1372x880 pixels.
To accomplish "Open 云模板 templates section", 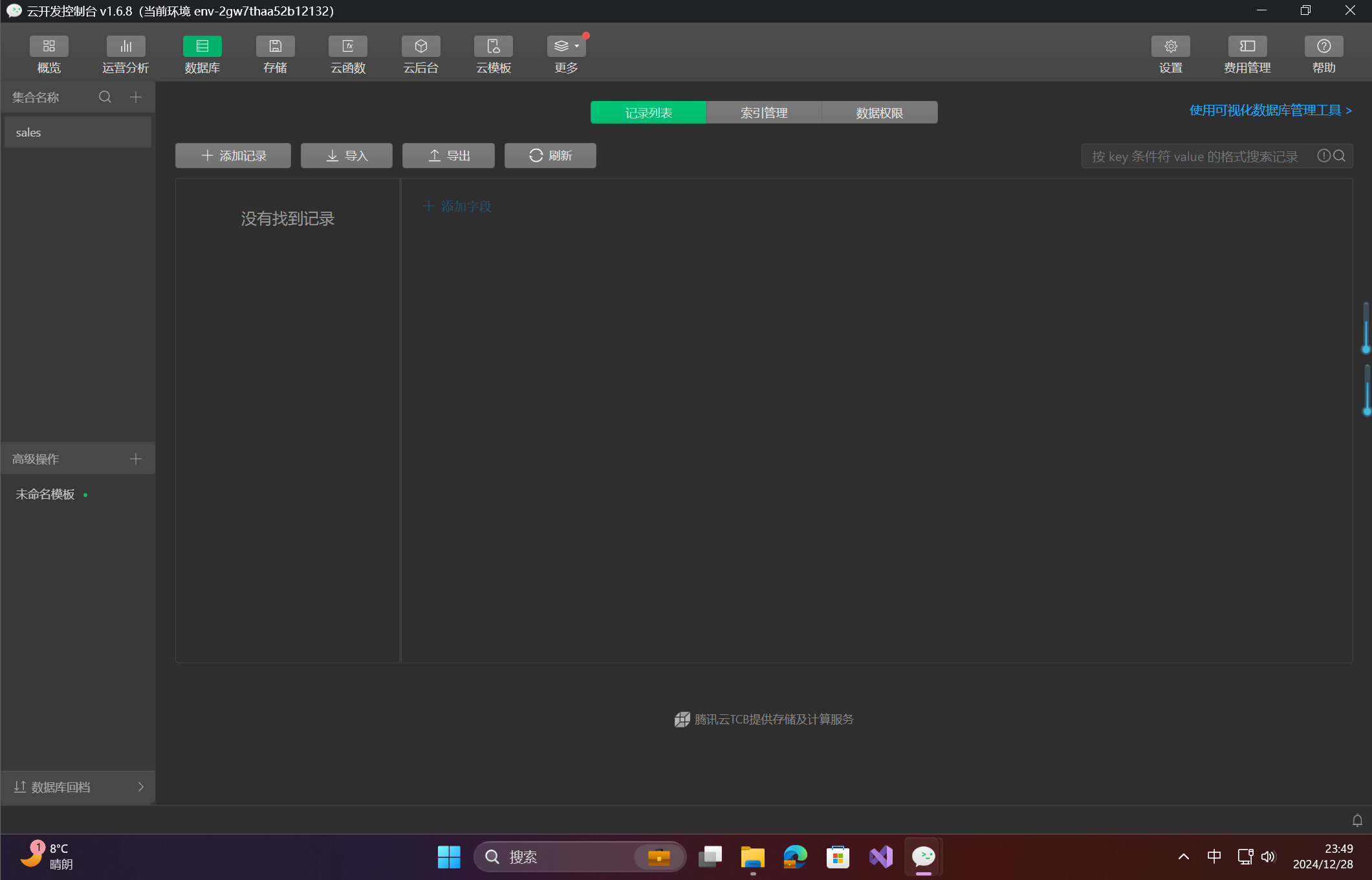I will (x=494, y=47).
